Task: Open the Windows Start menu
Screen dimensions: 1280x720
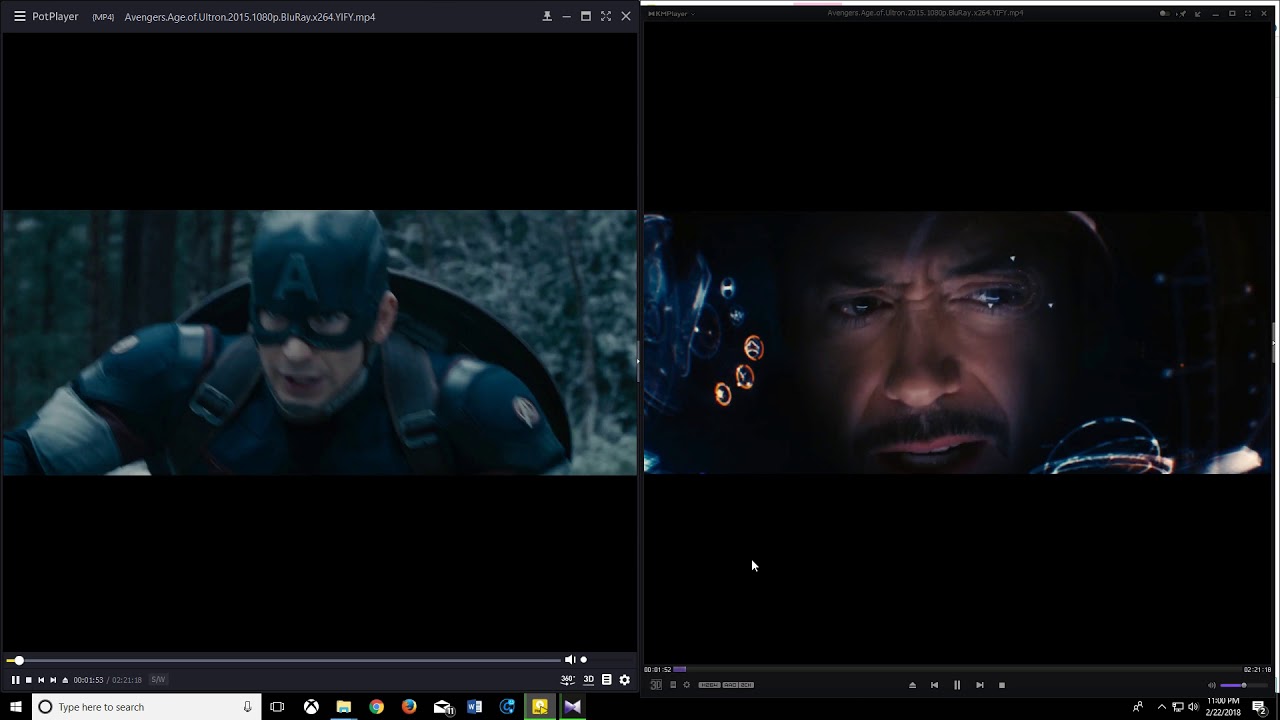Action: (15, 707)
